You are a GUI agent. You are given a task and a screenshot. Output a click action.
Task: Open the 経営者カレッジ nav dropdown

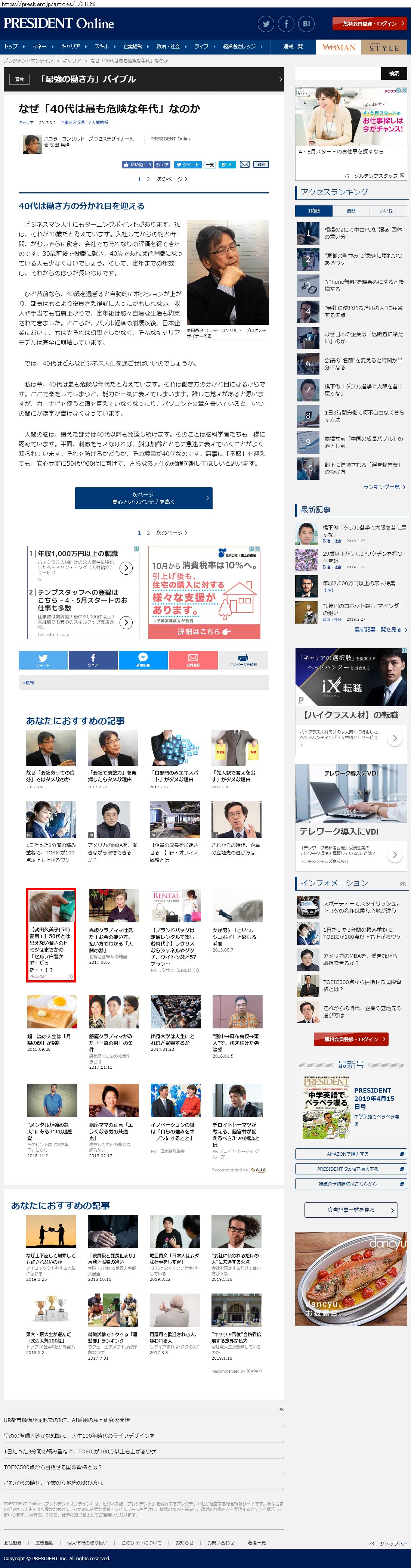242,46
